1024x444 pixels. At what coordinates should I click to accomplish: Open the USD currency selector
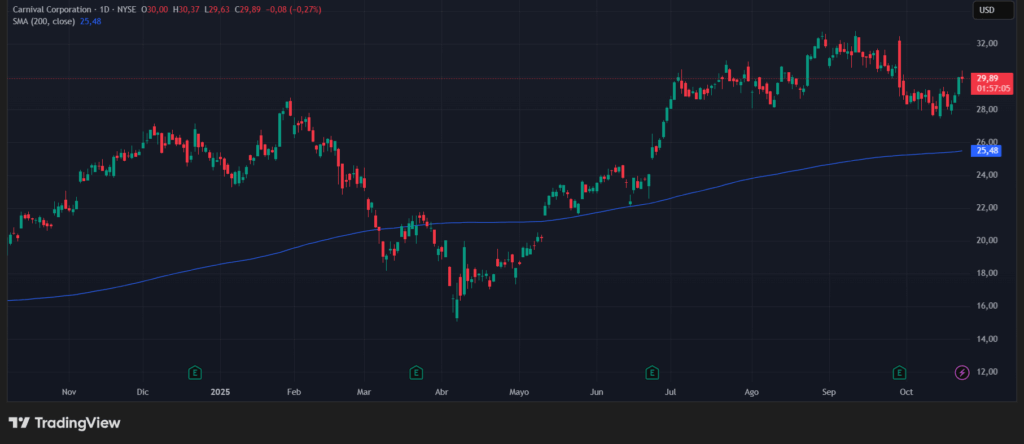pyautogui.click(x=986, y=10)
